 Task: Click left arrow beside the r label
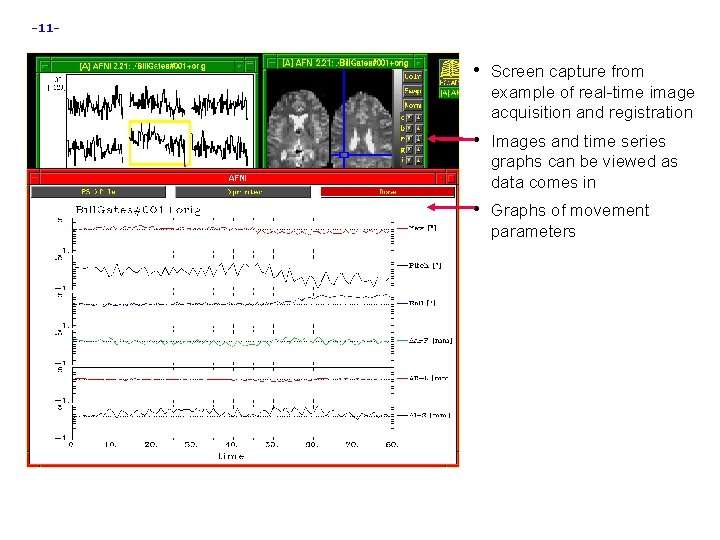click(x=410, y=139)
